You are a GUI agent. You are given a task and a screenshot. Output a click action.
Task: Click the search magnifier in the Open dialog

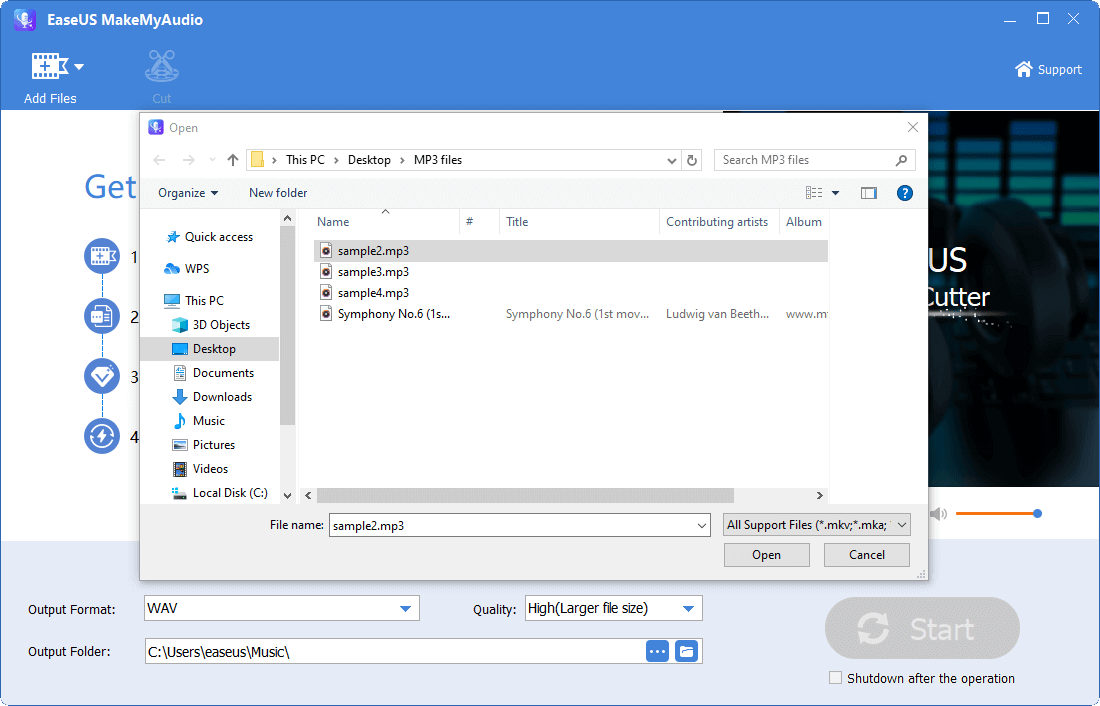(x=901, y=159)
